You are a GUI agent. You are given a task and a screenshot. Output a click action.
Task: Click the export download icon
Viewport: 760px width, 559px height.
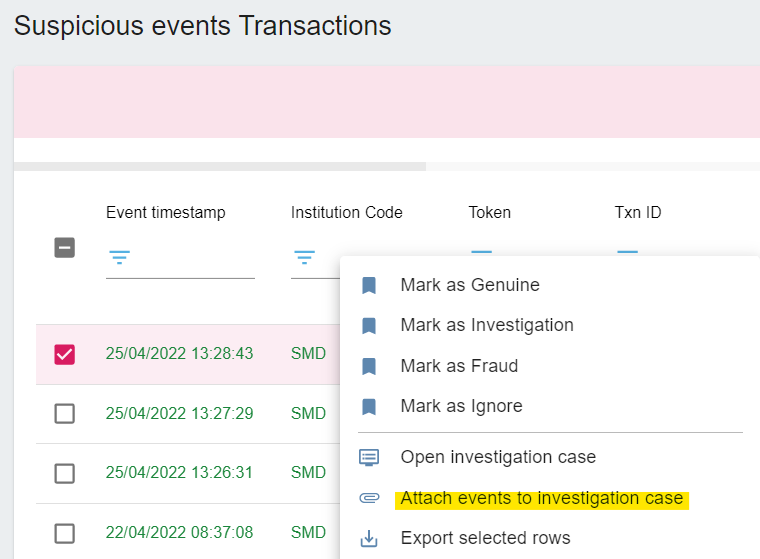pos(369,538)
